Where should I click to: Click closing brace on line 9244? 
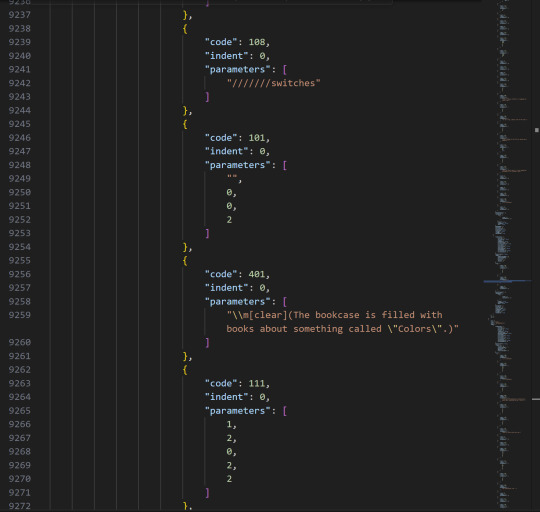pos(185,110)
